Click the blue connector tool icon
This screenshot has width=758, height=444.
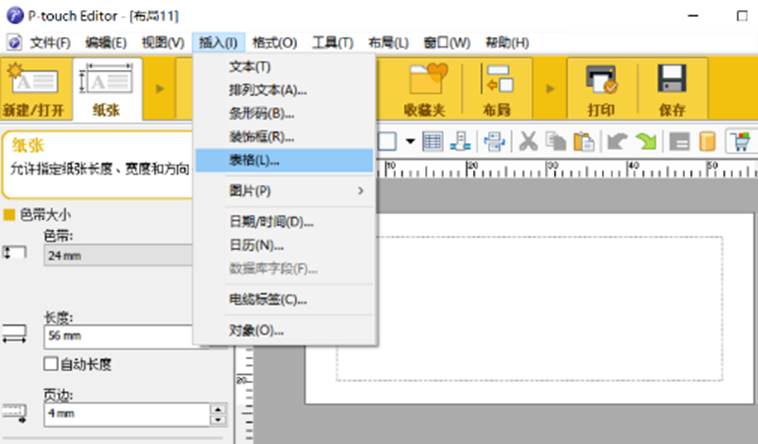tap(460, 142)
